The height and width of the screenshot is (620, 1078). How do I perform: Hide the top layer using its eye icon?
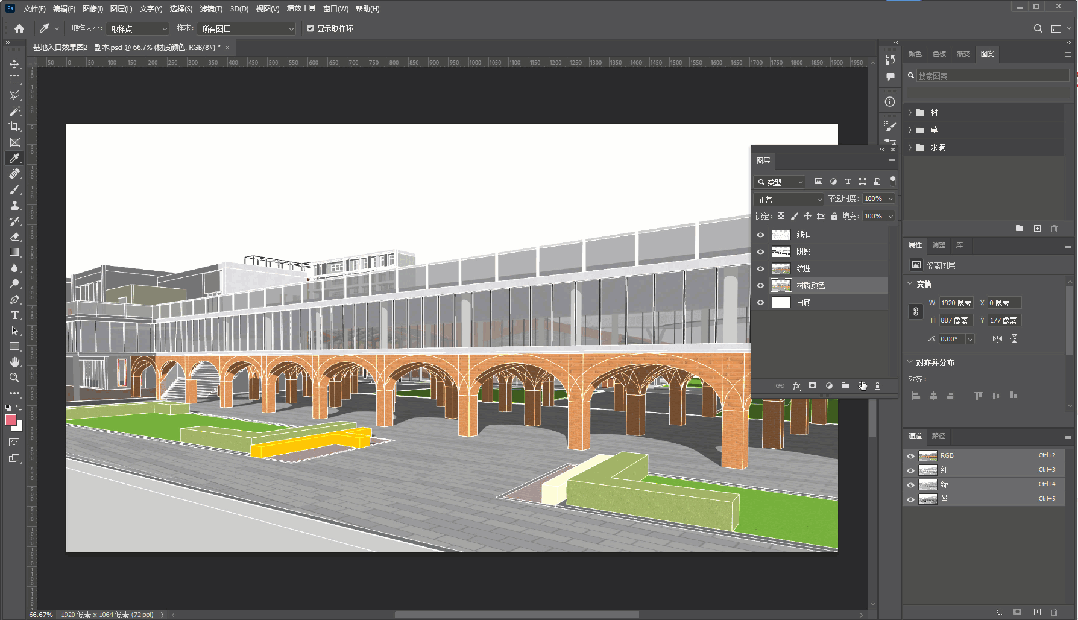(x=760, y=235)
